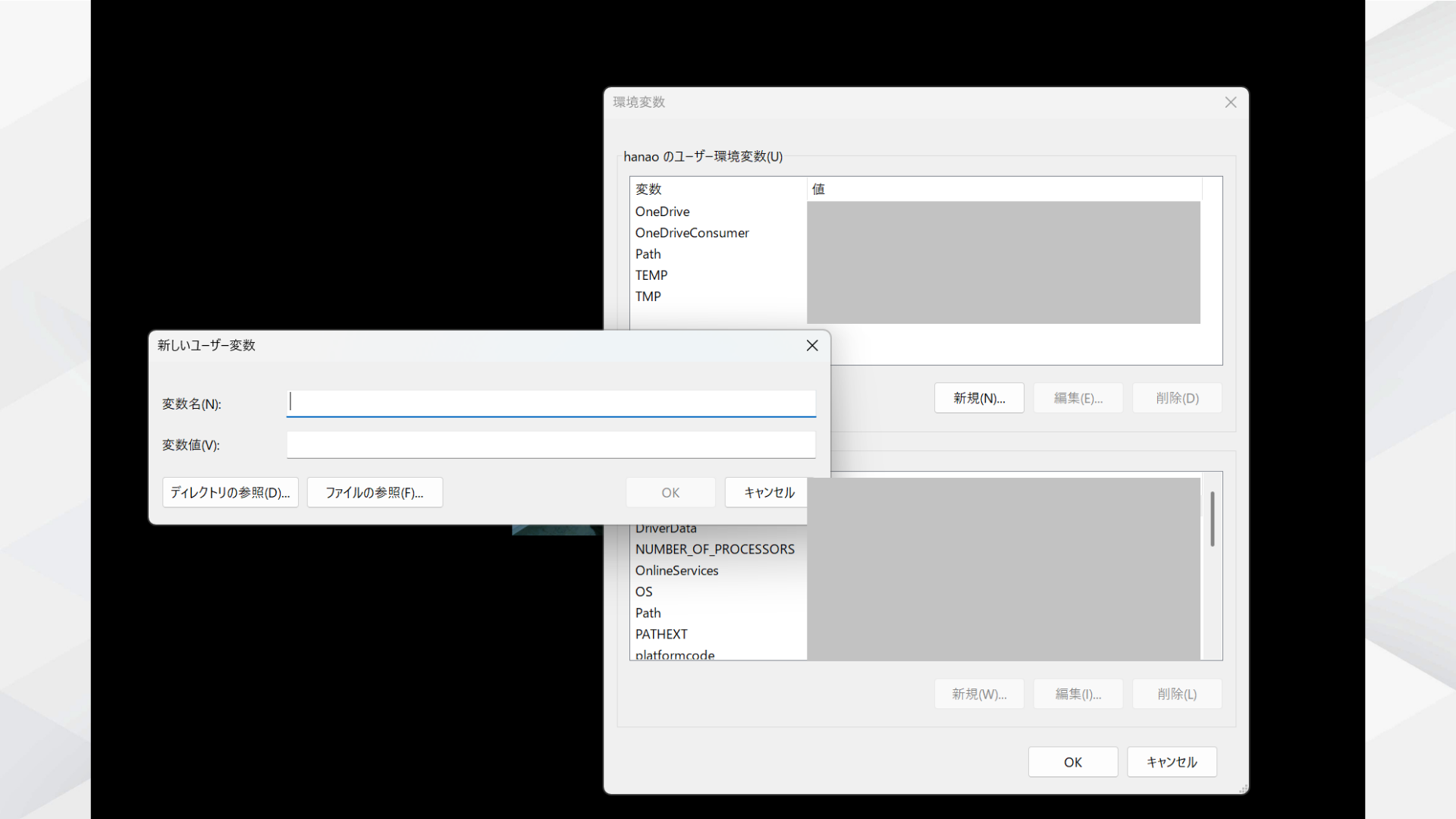Screen dimensions: 1456x819
Task: Click into the 変数値(V) input field
Action: pyautogui.click(x=551, y=444)
